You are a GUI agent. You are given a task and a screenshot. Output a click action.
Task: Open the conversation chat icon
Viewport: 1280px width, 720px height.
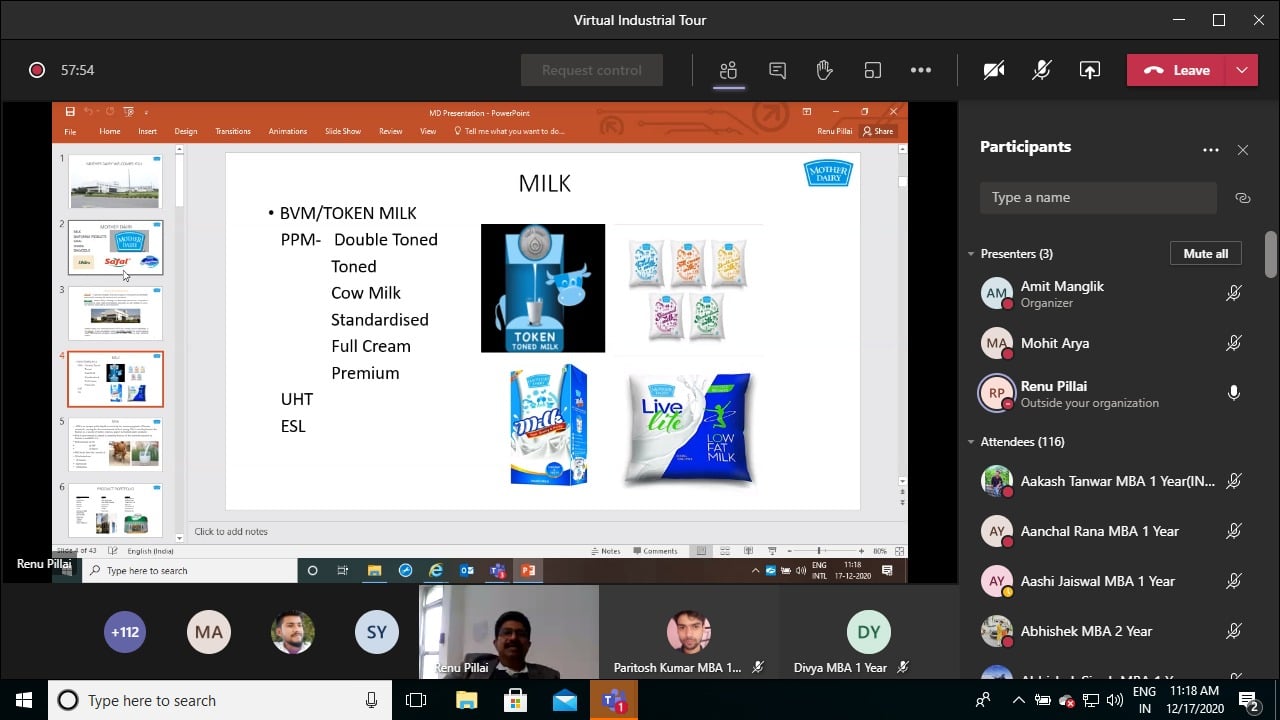(x=777, y=70)
